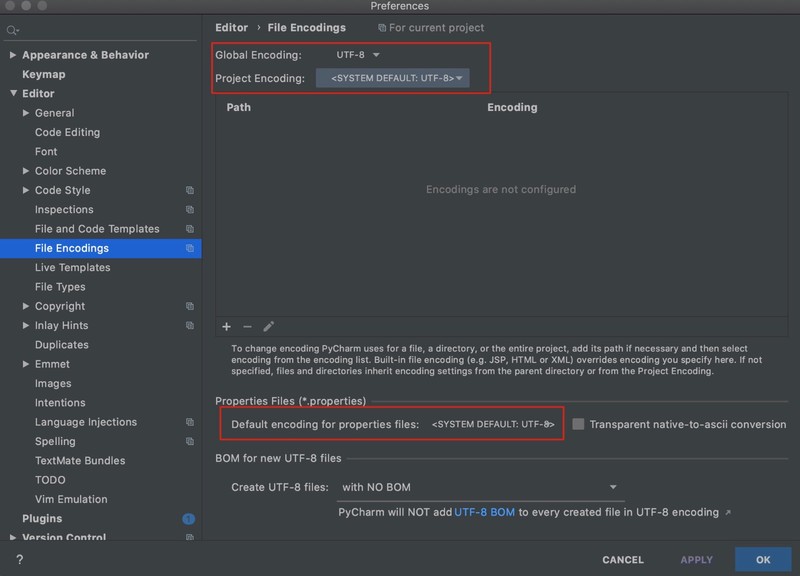Image resolution: width=800 pixels, height=576 pixels.
Task: Open the Project Encoding dropdown
Action: pos(392,78)
